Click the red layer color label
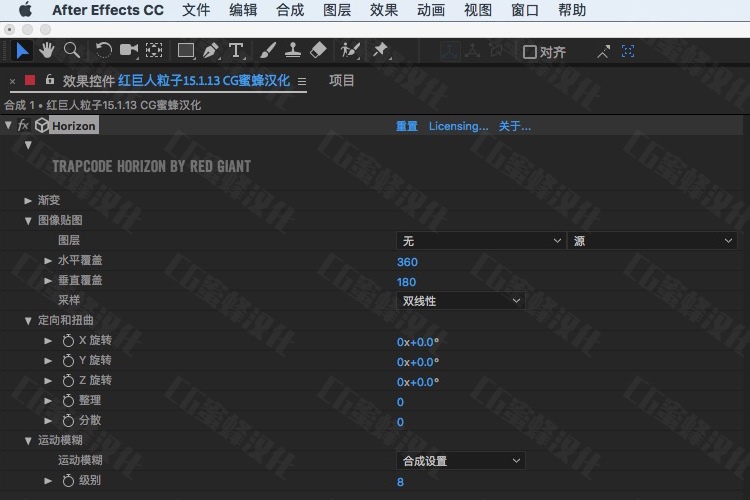This screenshot has height=500, width=750. click(30, 80)
